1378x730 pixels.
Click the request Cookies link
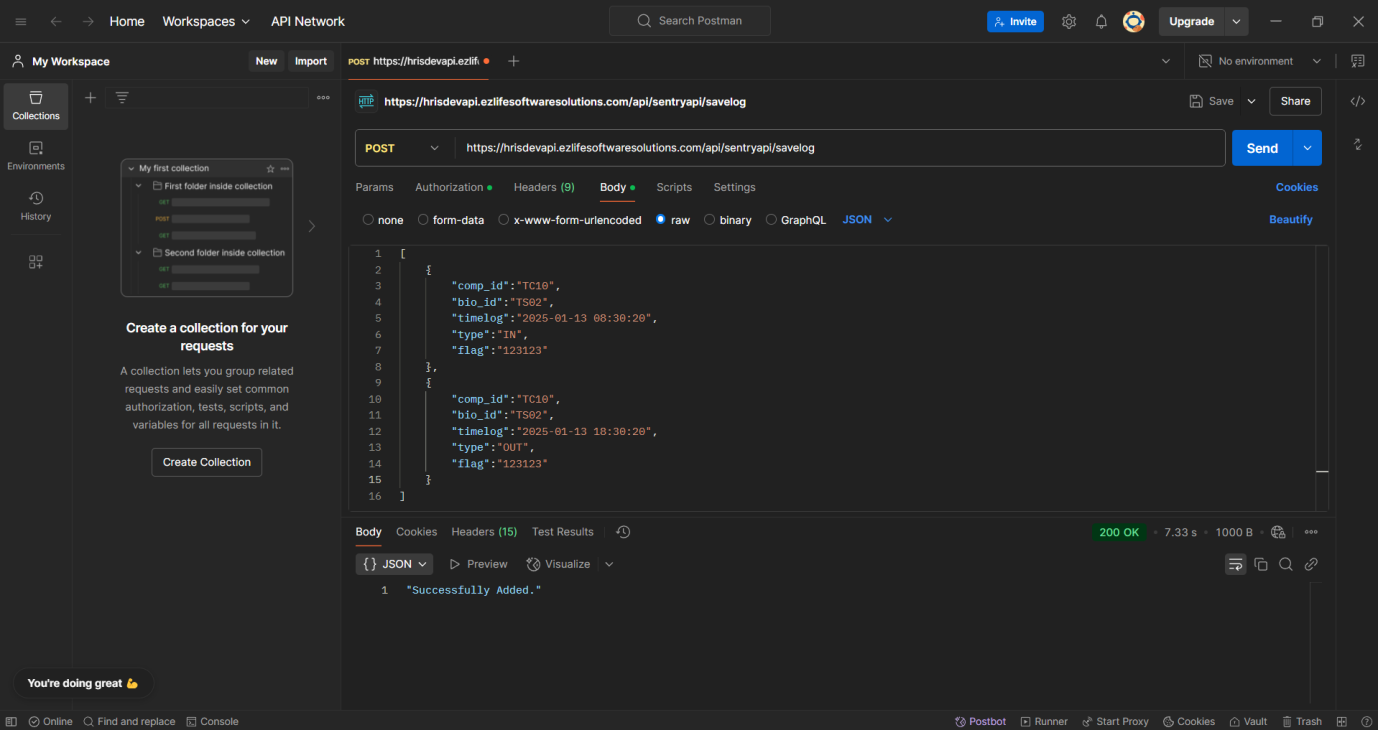1297,187
